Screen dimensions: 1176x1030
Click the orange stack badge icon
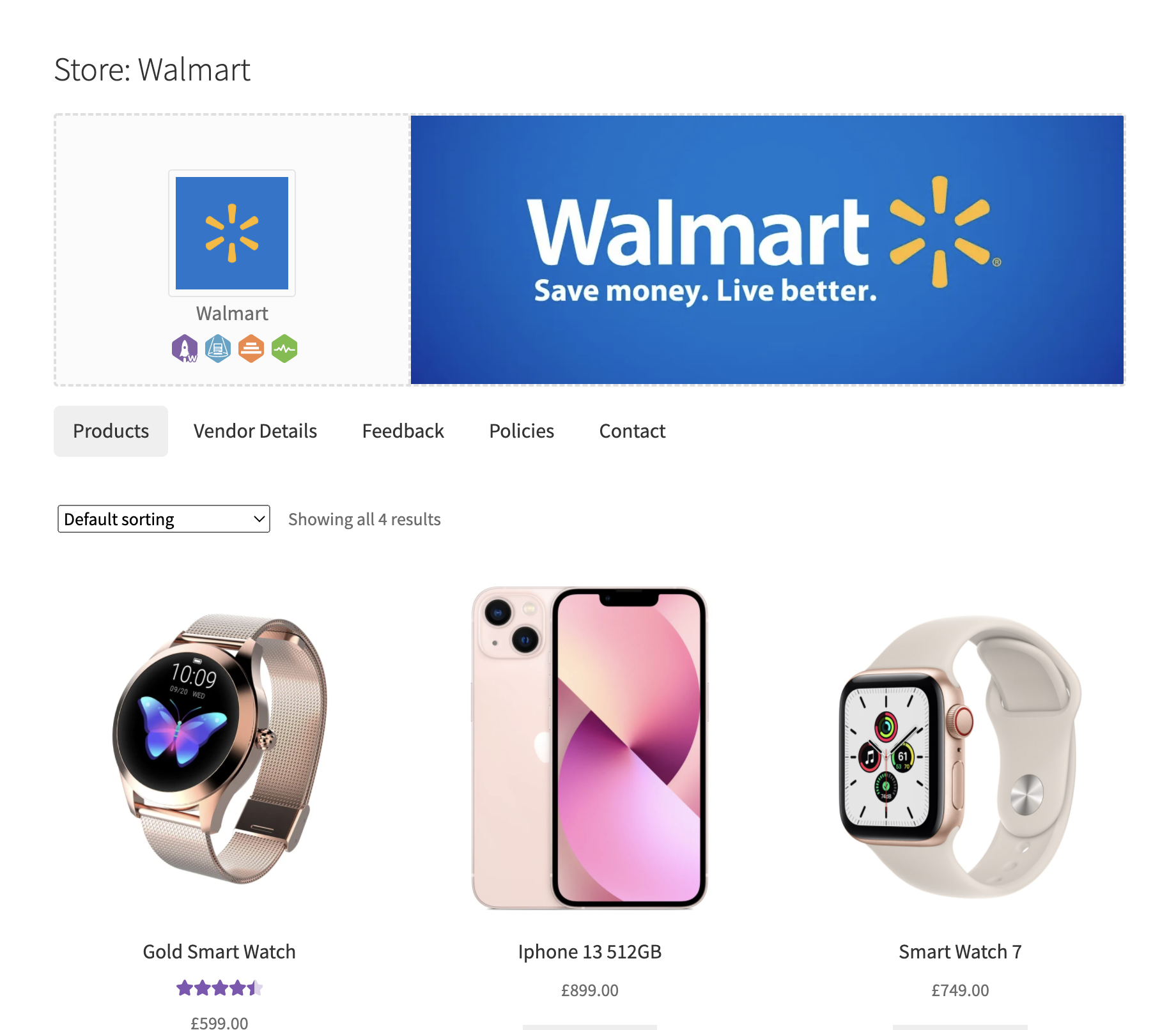251,349
